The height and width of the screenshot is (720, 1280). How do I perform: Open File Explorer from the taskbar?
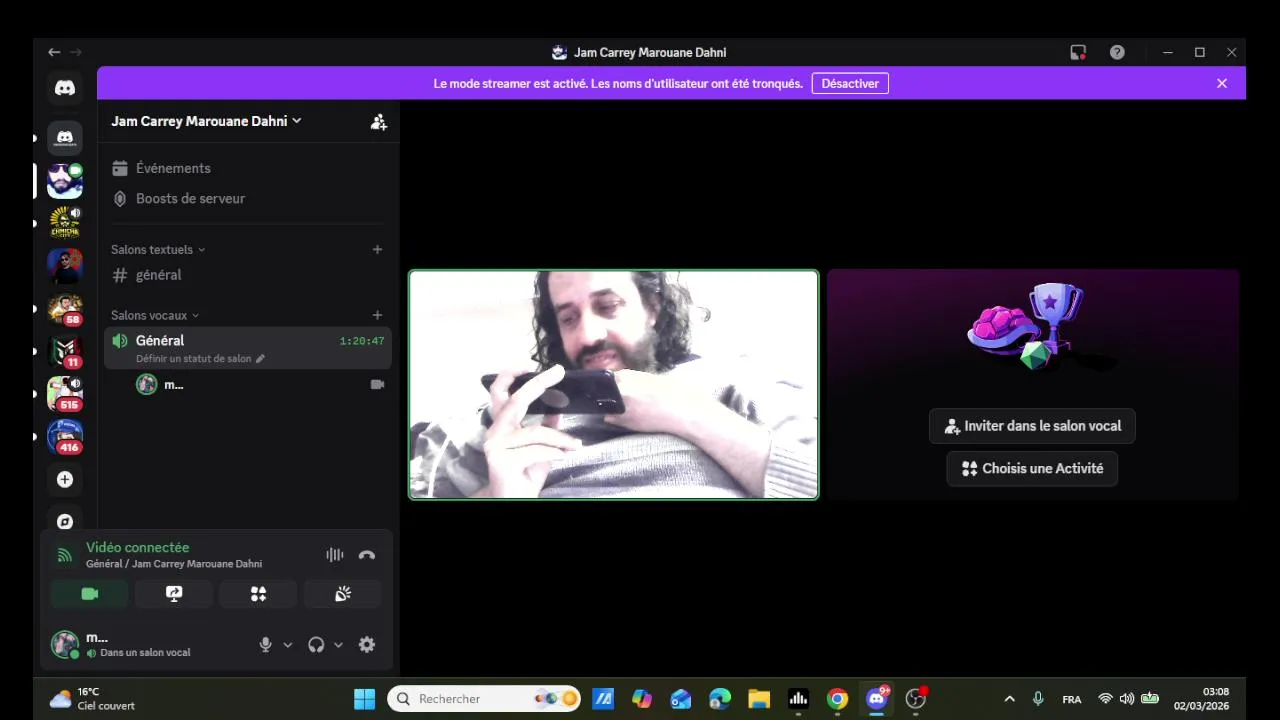(759, 699)
